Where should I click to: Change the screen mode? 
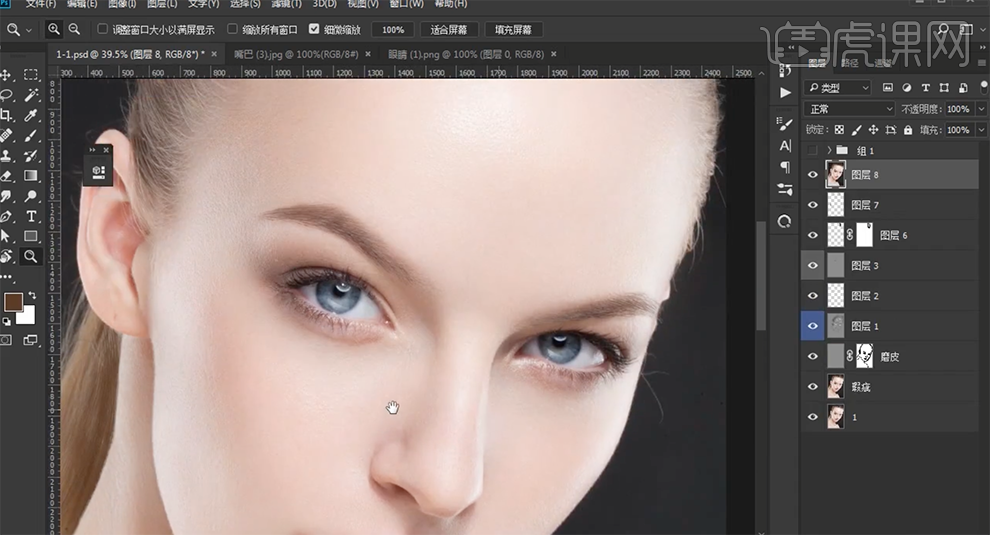click(30, 340)
